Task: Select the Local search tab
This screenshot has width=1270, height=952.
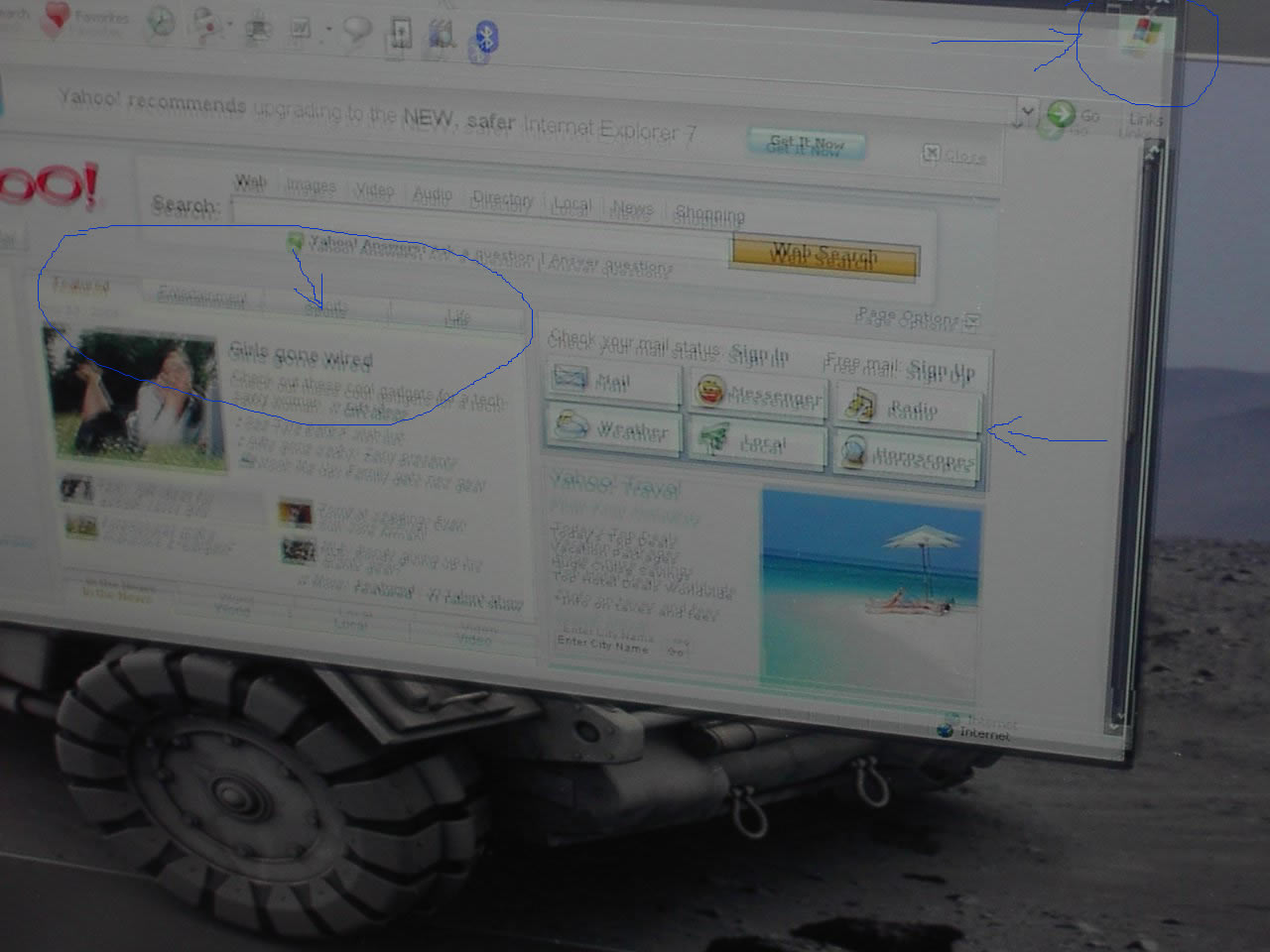Action: point(571,204)
